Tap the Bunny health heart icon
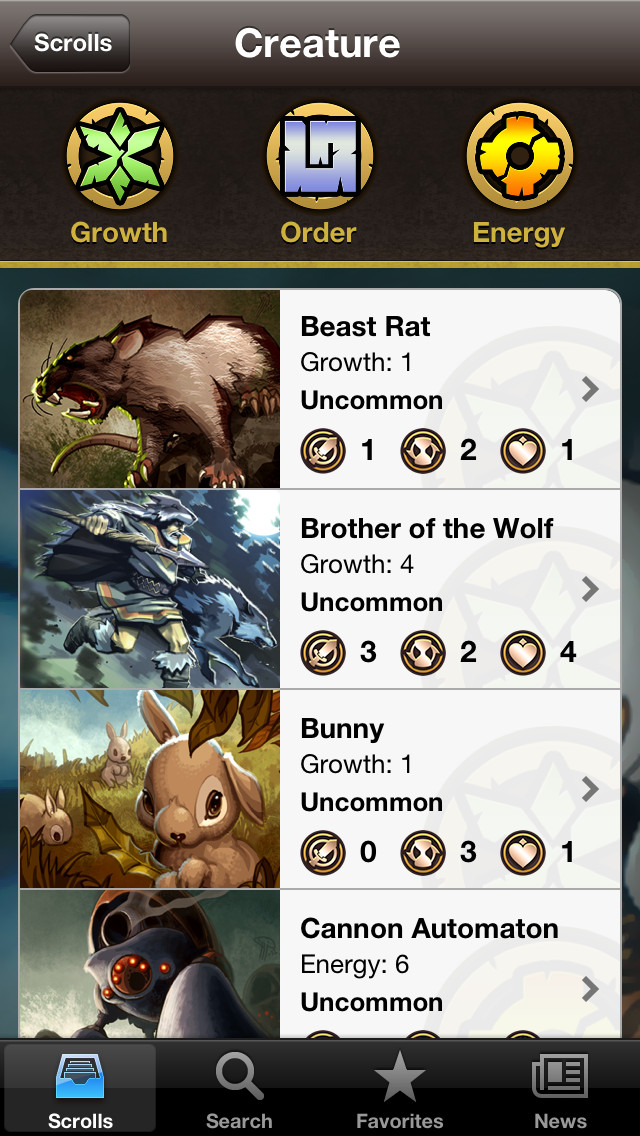This screenshot has width=640, height=1136. tap(523, 852)
